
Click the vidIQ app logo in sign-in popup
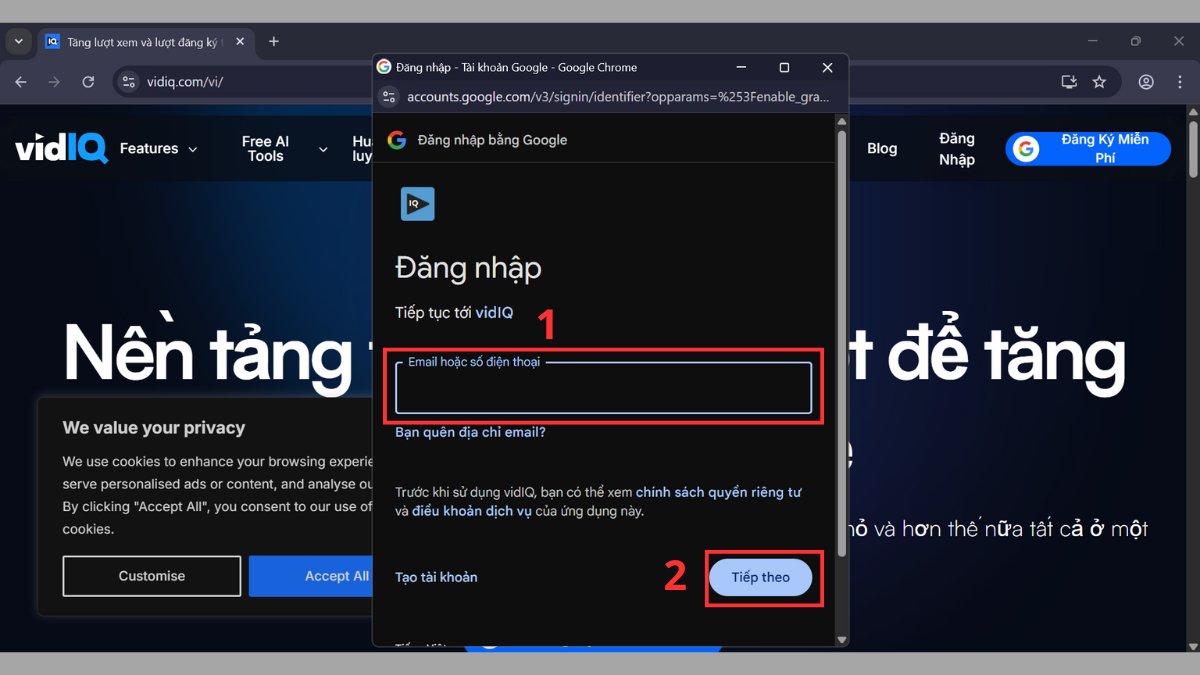[x=418, y=204]
